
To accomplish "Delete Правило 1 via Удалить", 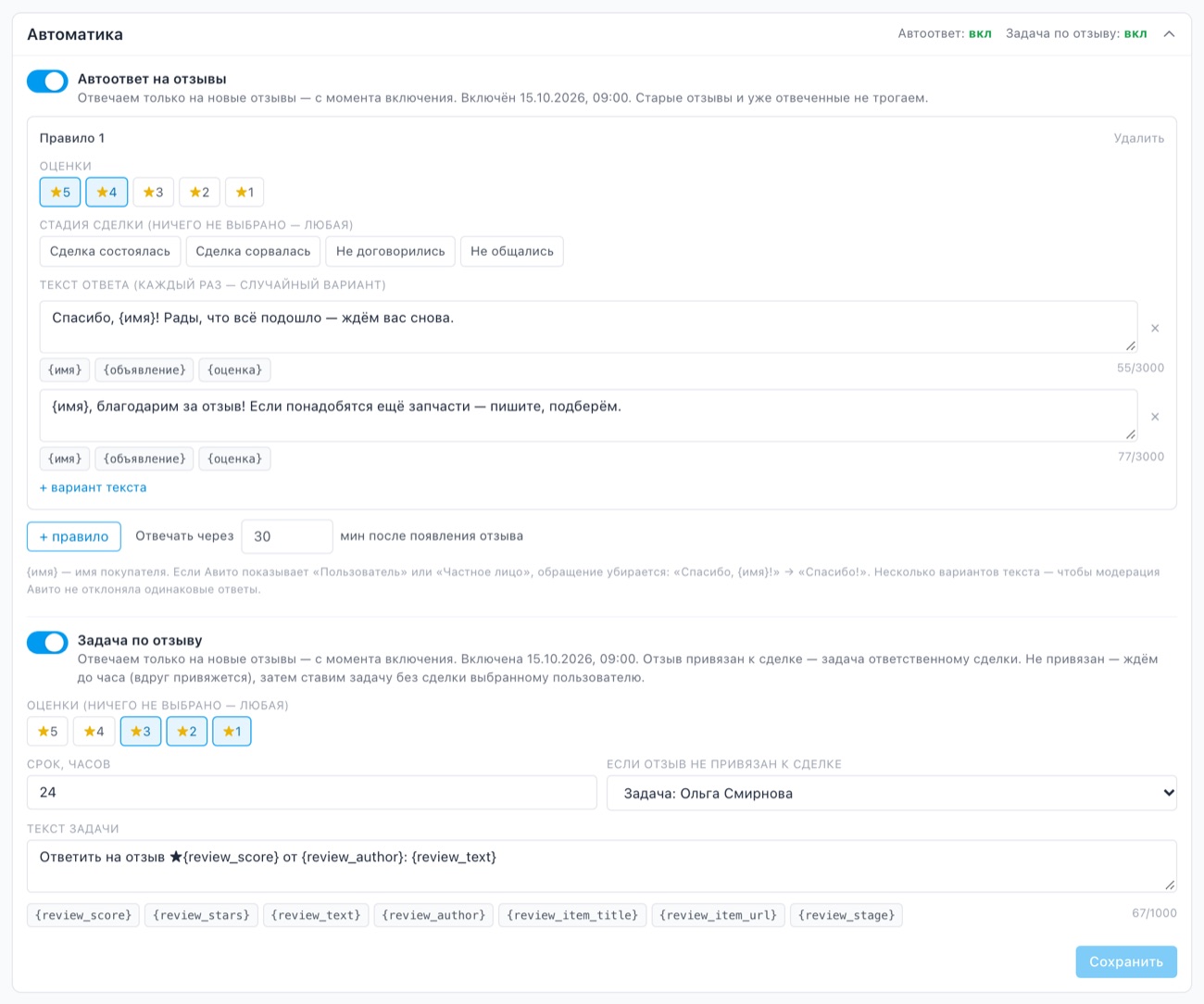I will (x=1138, y=138).
